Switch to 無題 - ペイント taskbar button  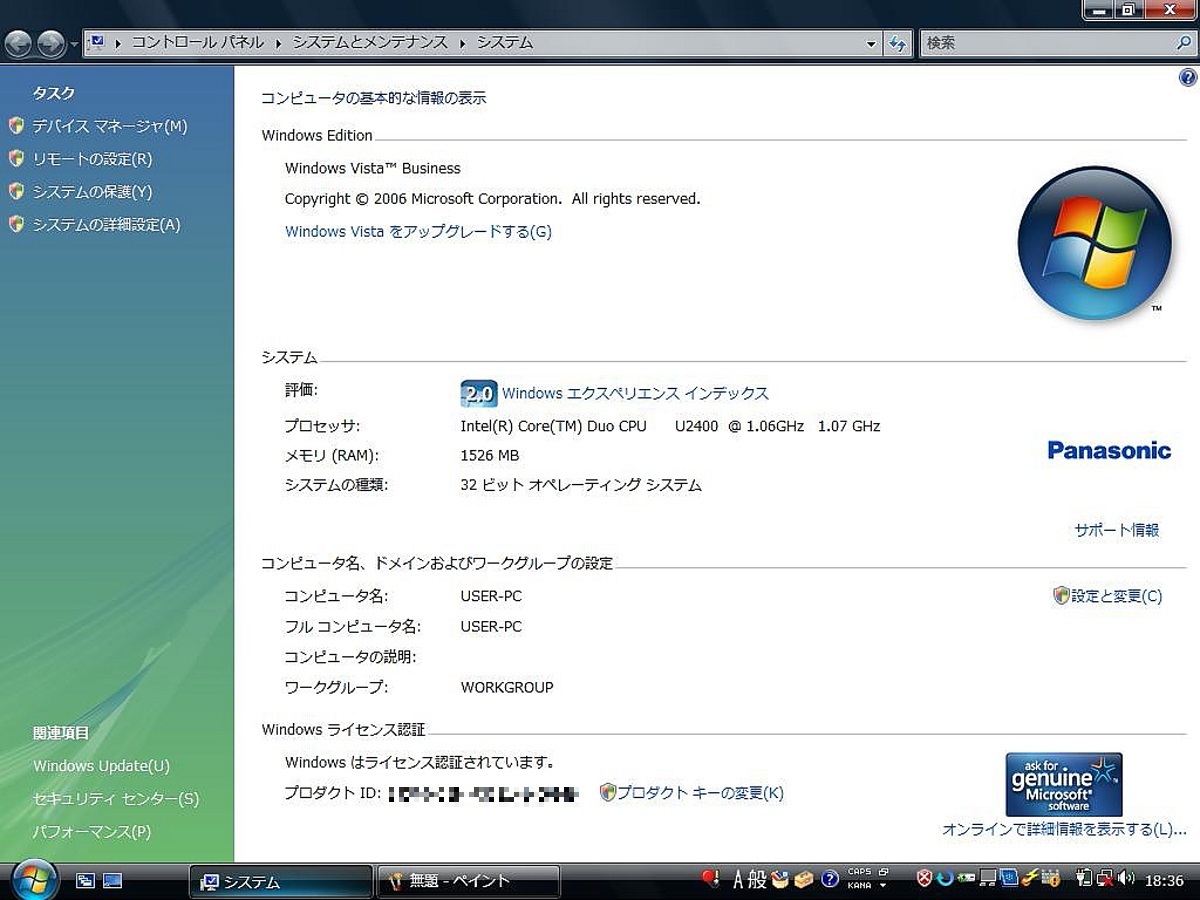pos(468,881)
